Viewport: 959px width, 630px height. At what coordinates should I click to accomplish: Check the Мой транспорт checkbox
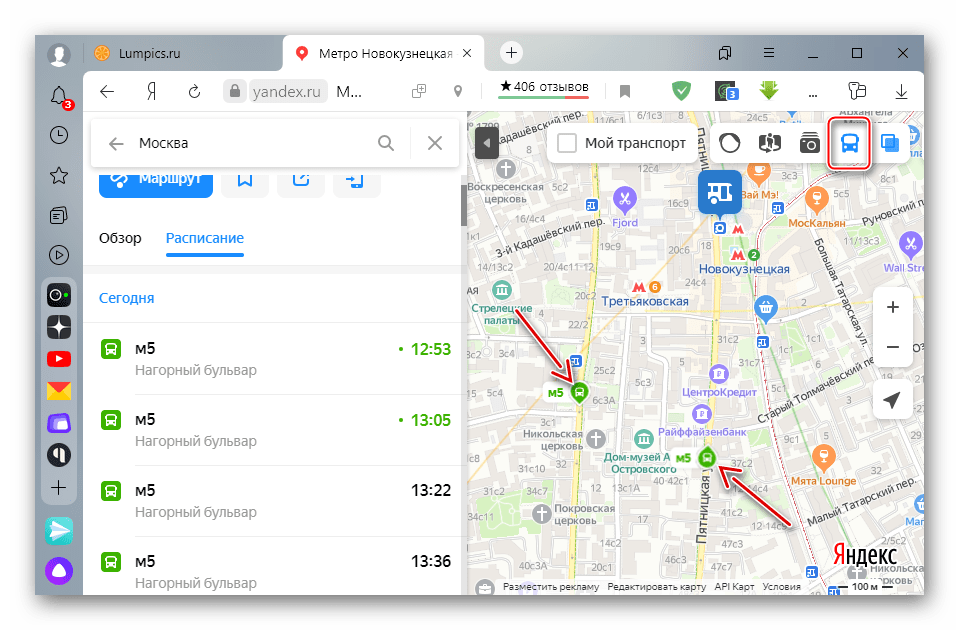point(567,143)
